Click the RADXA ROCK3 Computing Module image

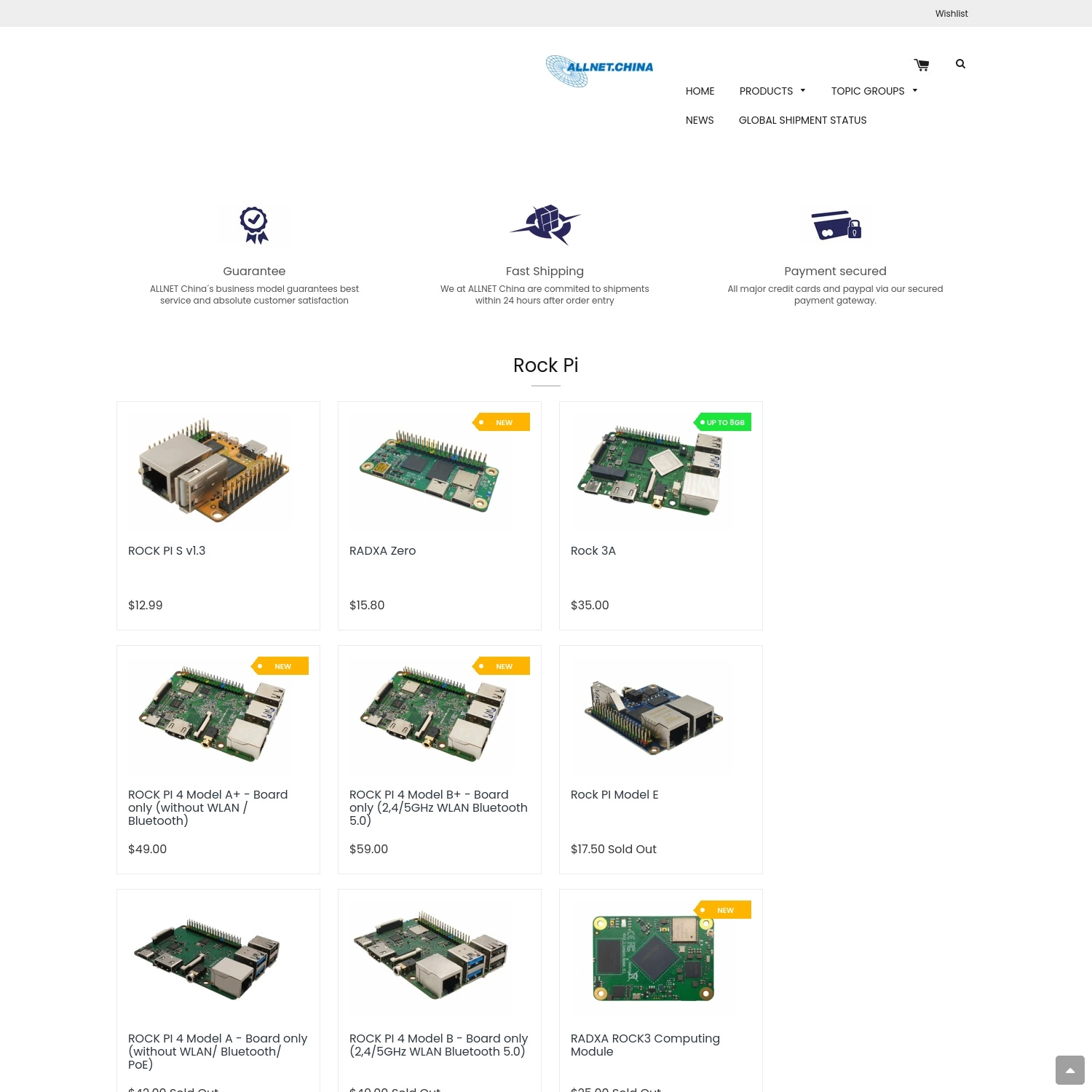point(653,958)
